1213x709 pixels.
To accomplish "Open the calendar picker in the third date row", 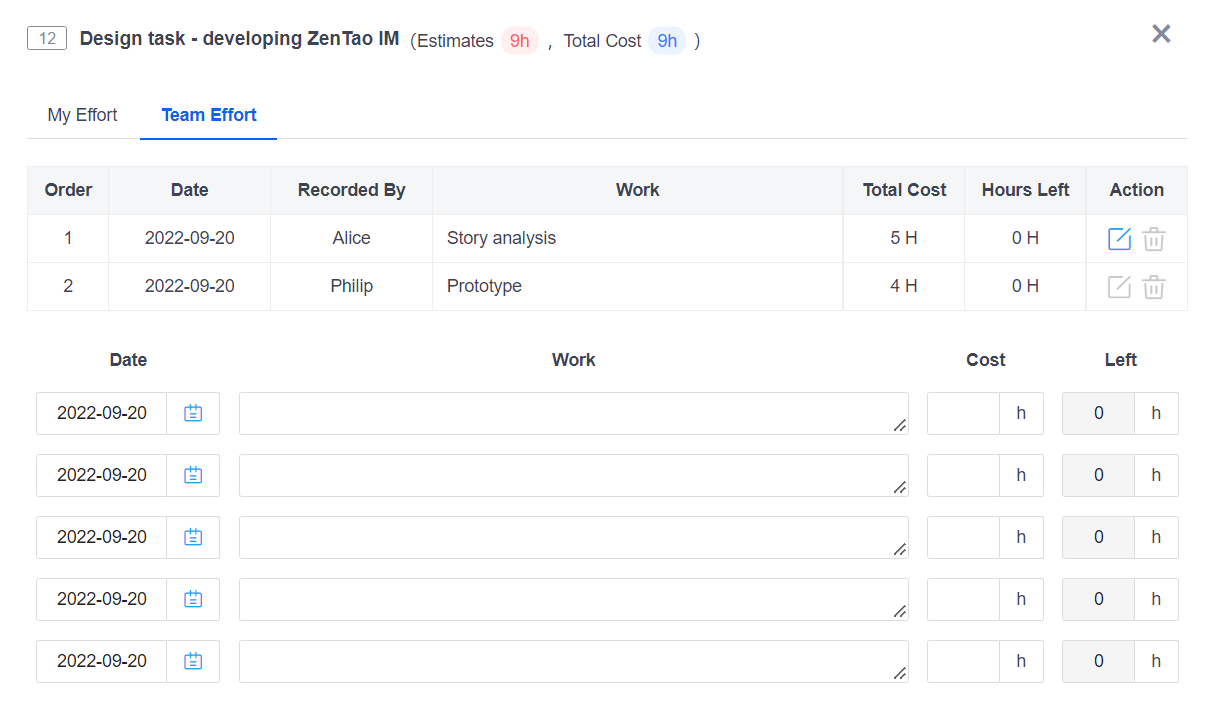I will click(x=193, y=537).
